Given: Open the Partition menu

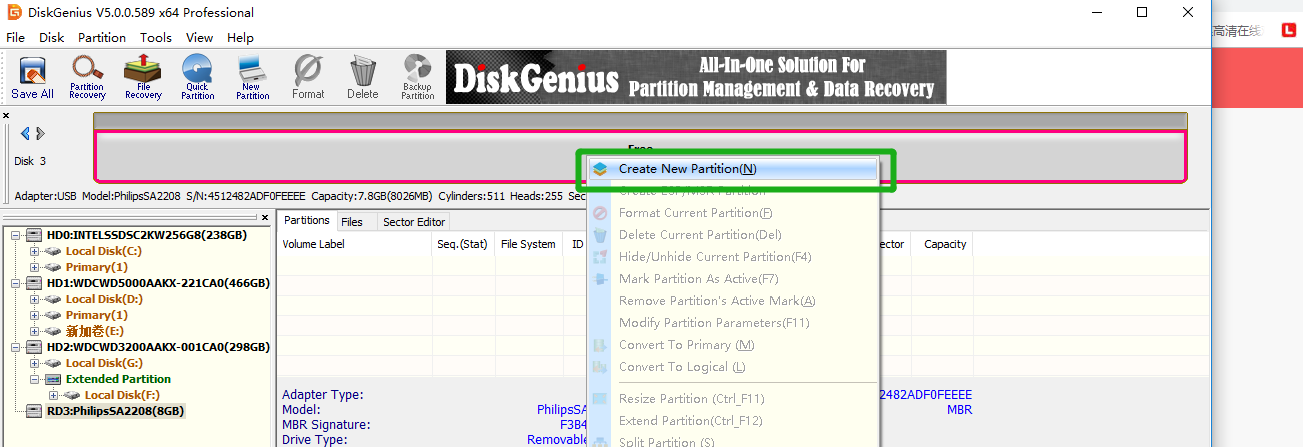Looking at the screenshot, I should coord(102,37).
